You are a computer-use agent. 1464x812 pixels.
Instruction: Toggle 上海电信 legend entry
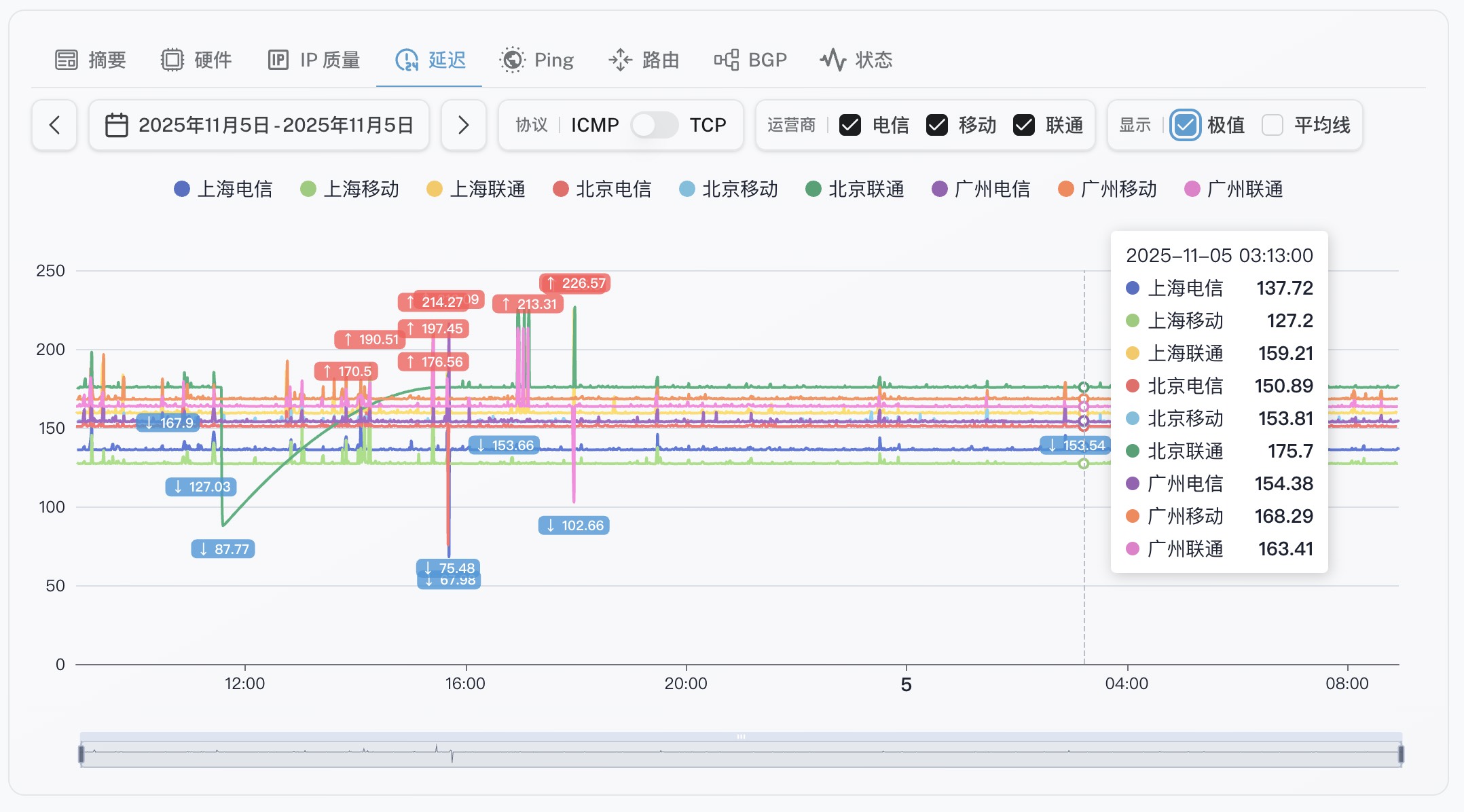[x=223, y=189]
